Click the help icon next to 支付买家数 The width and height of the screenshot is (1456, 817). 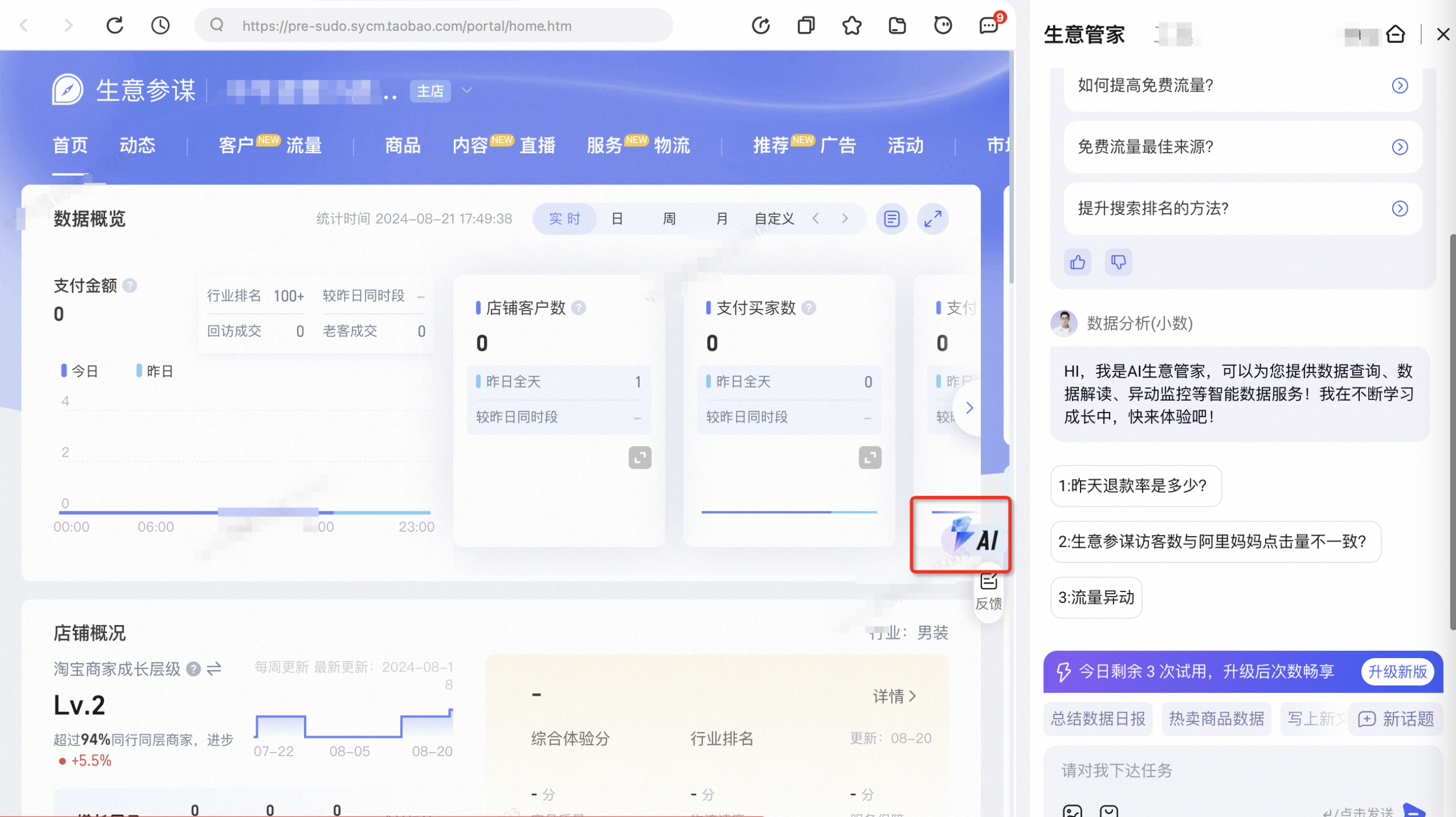coord(809,308)
